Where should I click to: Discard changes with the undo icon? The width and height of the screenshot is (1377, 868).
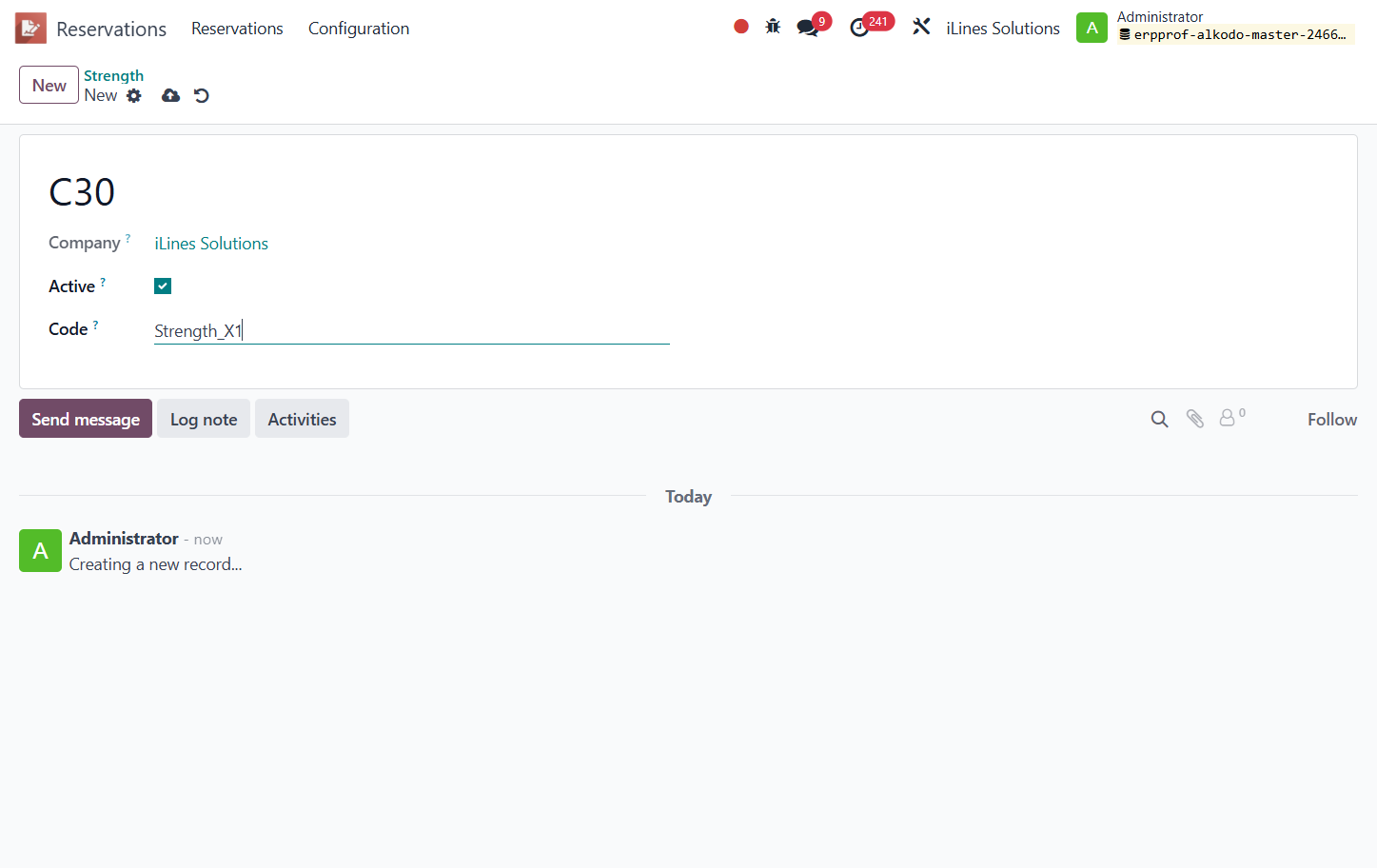click(202, 95)
